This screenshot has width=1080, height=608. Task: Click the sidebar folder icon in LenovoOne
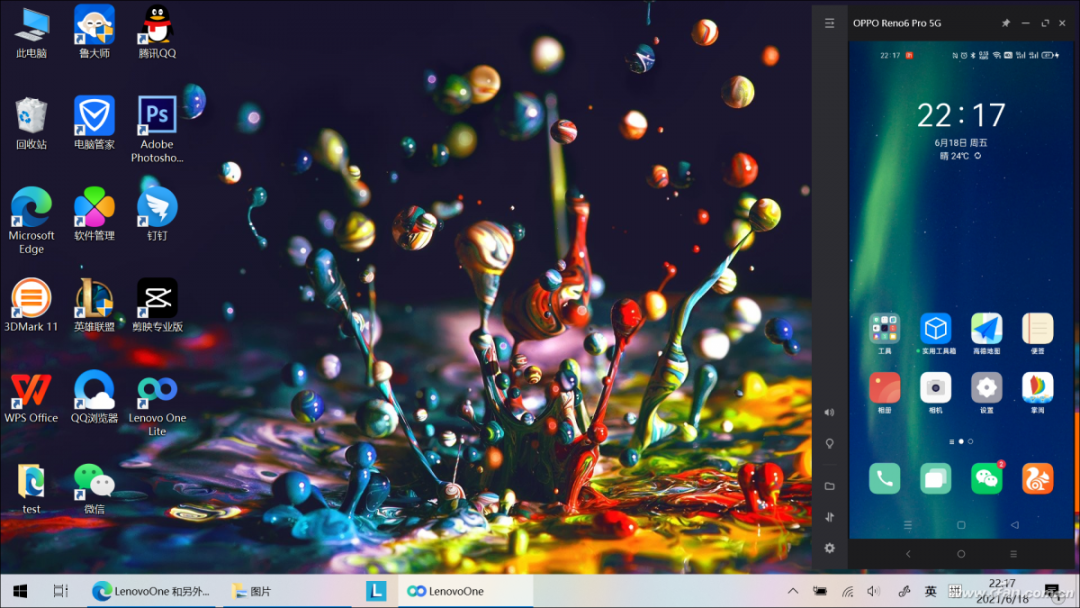tap(829, 486)
